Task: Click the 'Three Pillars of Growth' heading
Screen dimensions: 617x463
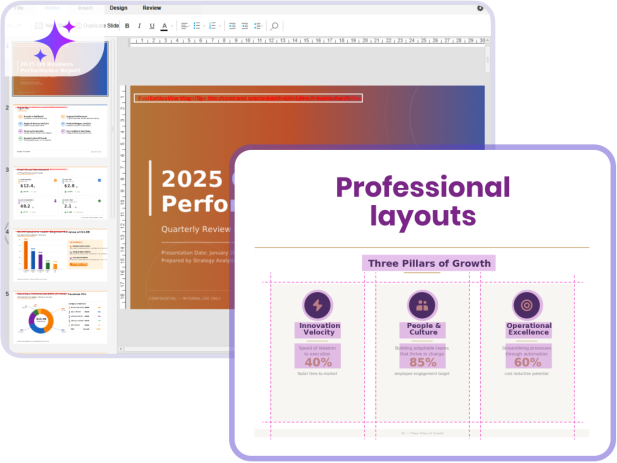Action: (429, 263)
